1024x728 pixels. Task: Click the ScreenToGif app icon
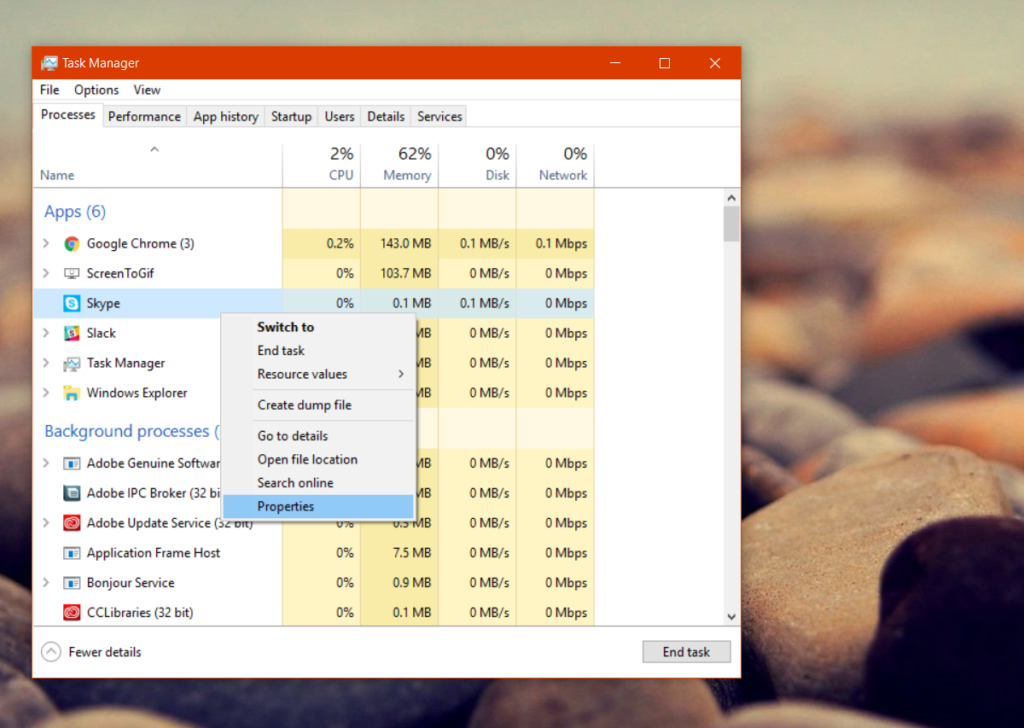point(71,273)
